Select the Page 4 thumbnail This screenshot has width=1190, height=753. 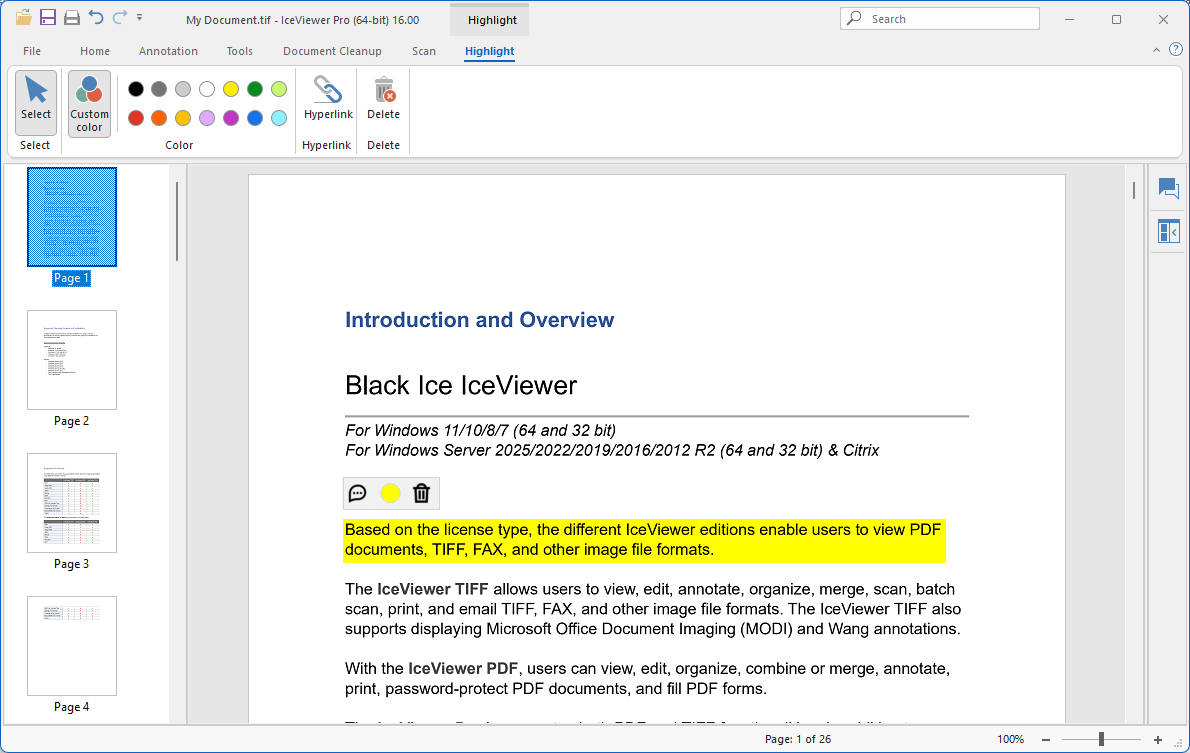(x=72, y=646)
